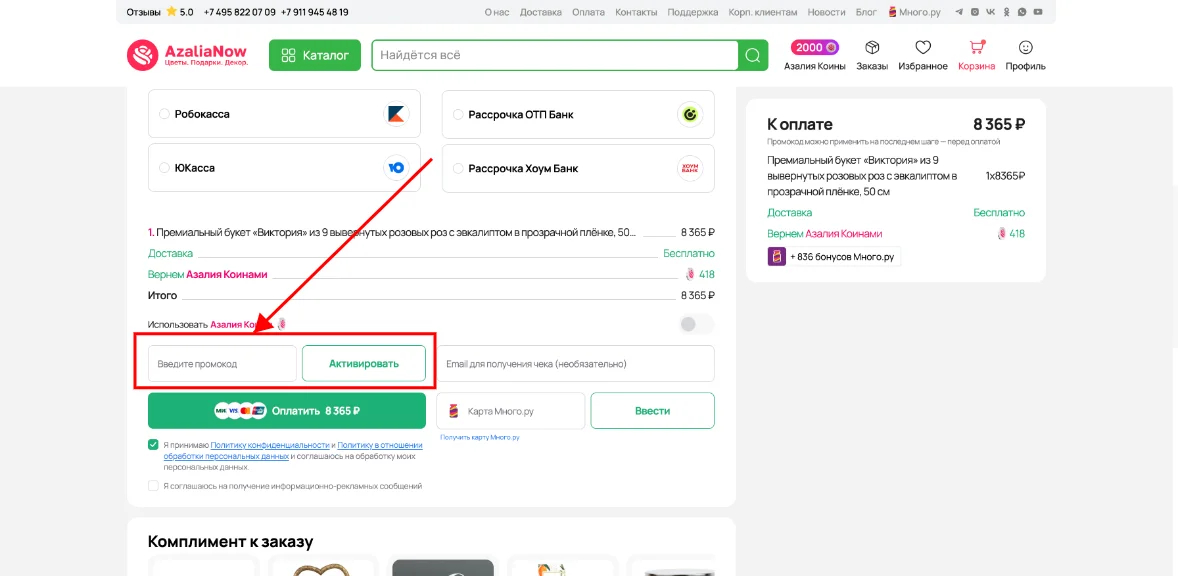Select the Робокасса payment radio button

(x=163, y=113)
